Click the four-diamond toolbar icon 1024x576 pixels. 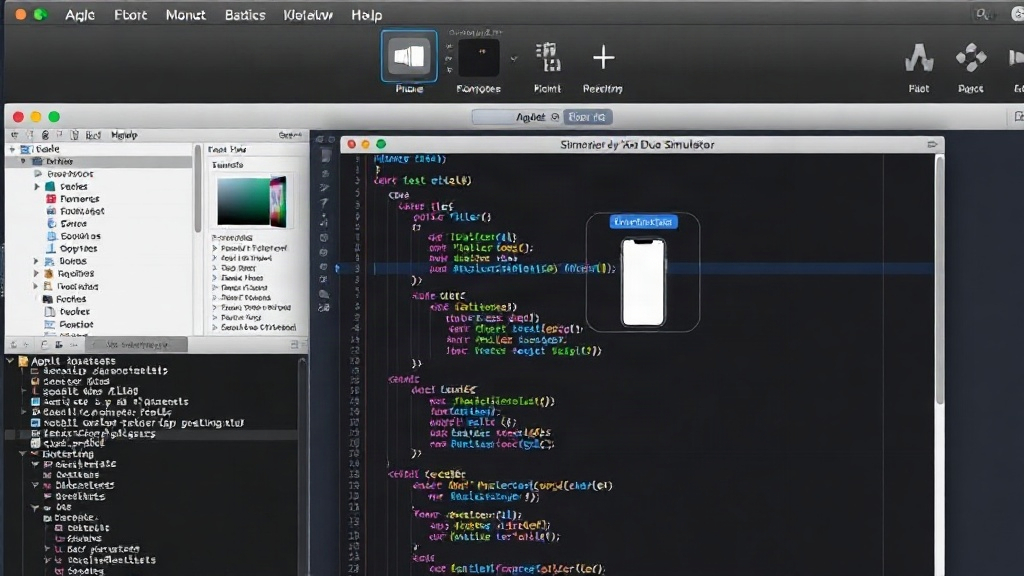coord(971,57)
